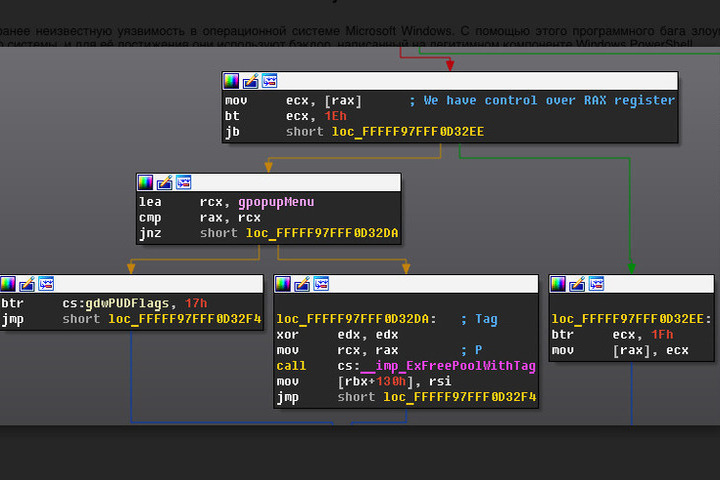Screen dimensions: 720x480
Task: Select the 'mov [rbx+130h], rsi' instruction
Action: click(x=364, y=381)
